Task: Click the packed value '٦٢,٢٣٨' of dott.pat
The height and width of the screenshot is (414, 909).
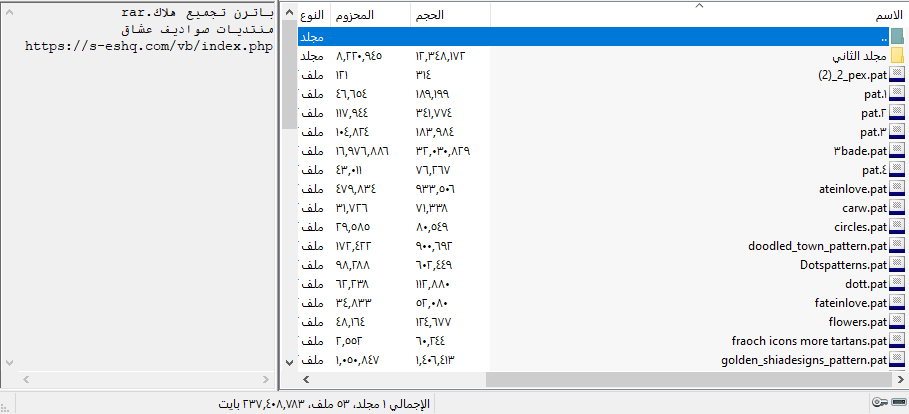Action: 352,284
